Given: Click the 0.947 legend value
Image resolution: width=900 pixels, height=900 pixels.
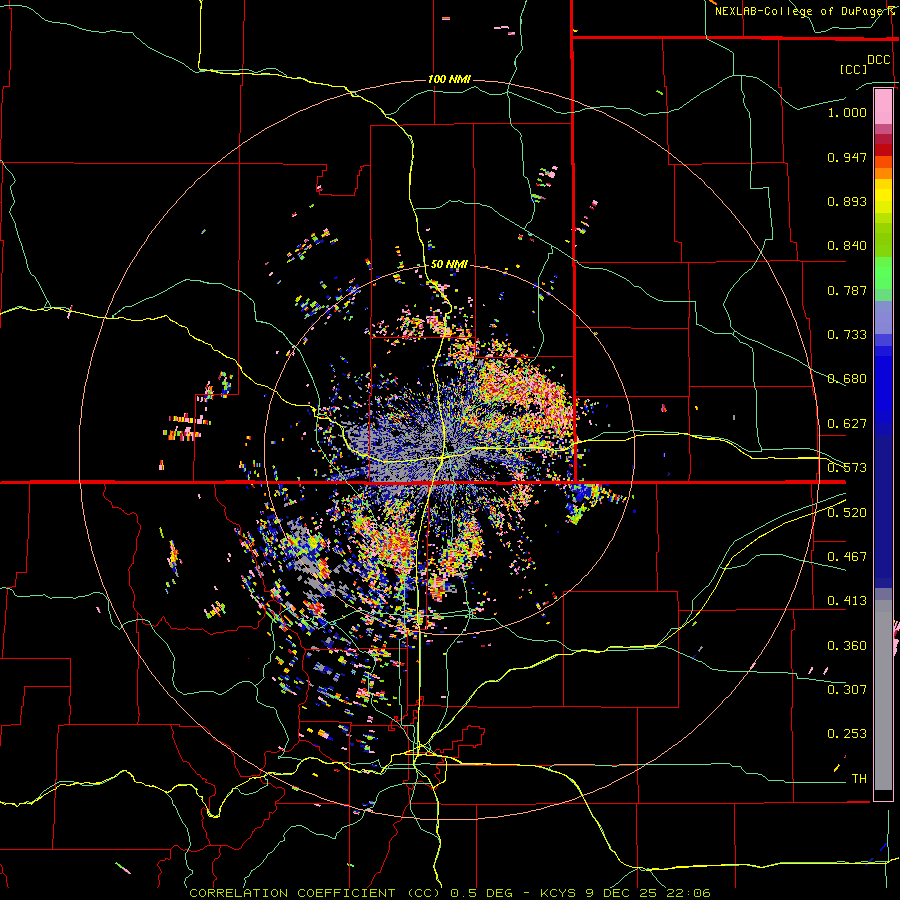Looking at the screenshot, I should [x=847, y=157].
